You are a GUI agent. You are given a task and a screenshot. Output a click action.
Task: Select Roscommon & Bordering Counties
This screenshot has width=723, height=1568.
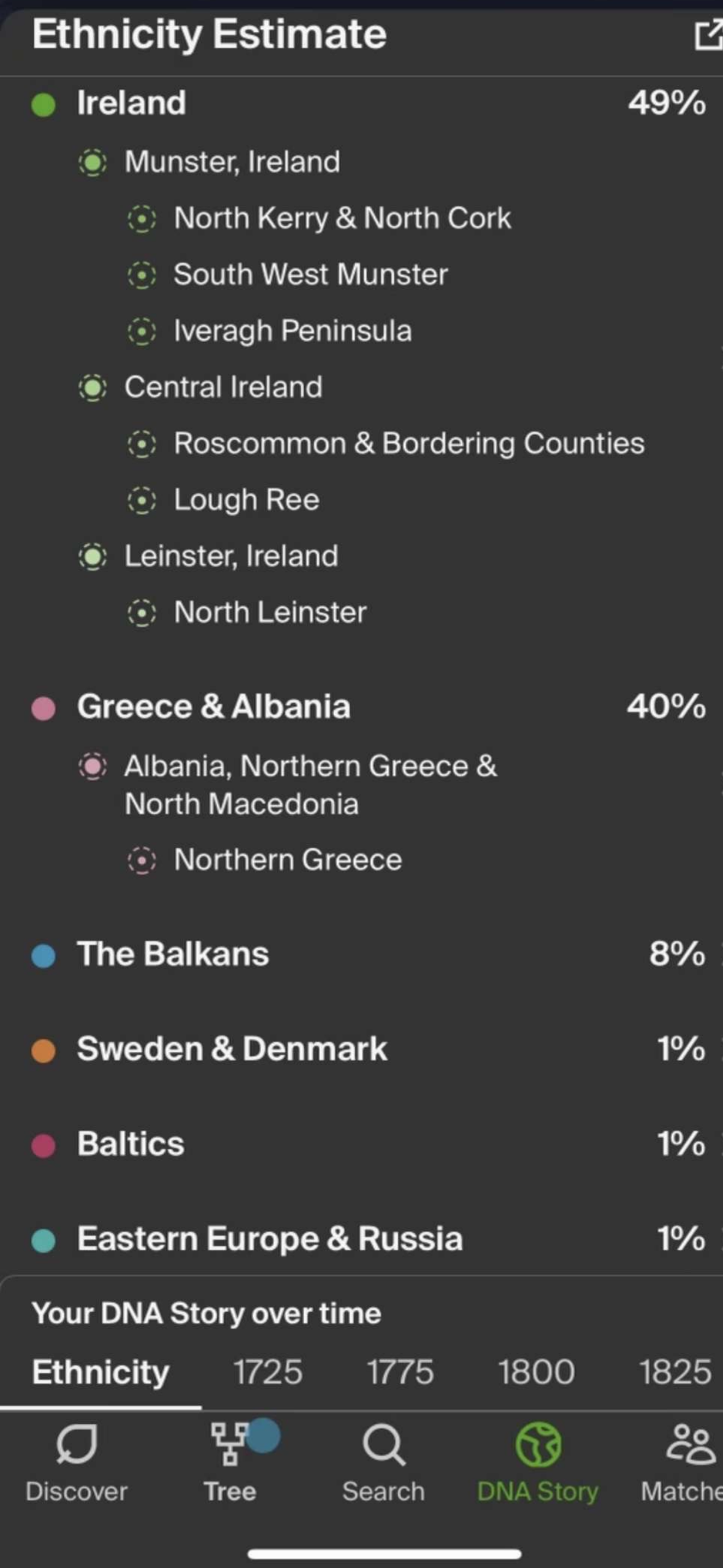tap(409, 444)
